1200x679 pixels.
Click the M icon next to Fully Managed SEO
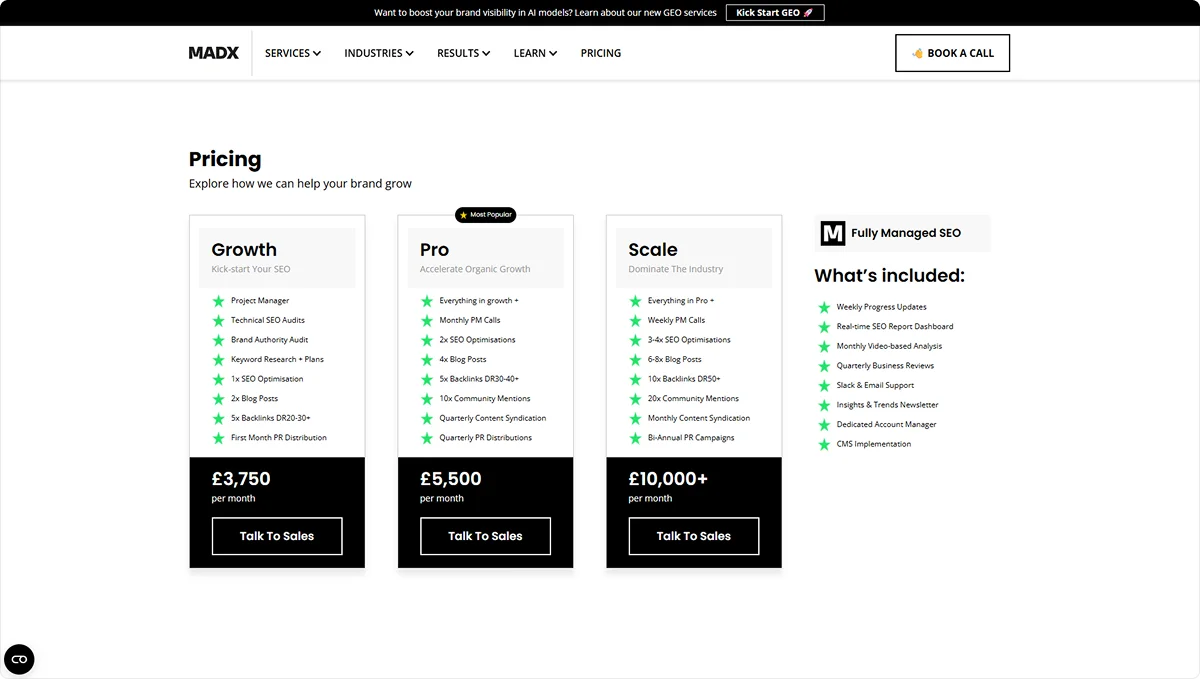tap(831, 233)
